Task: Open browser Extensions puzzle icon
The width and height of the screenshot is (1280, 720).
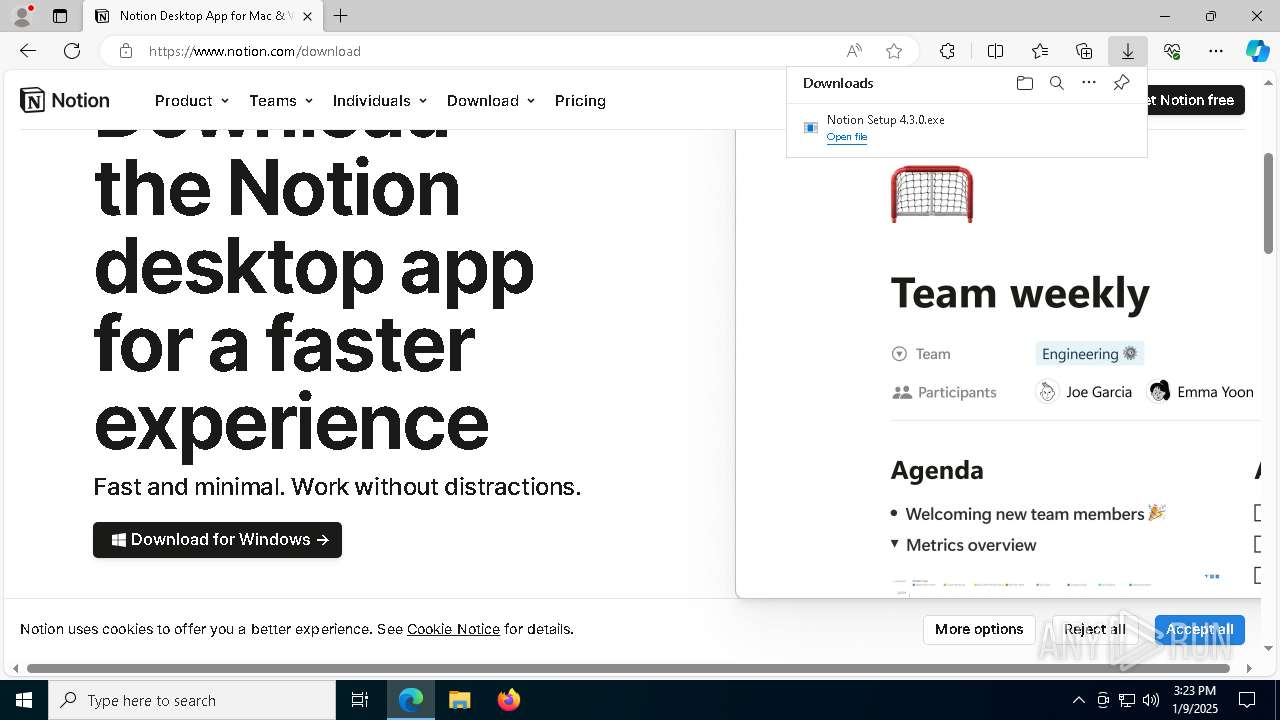Action: click(x=947, y=51)
